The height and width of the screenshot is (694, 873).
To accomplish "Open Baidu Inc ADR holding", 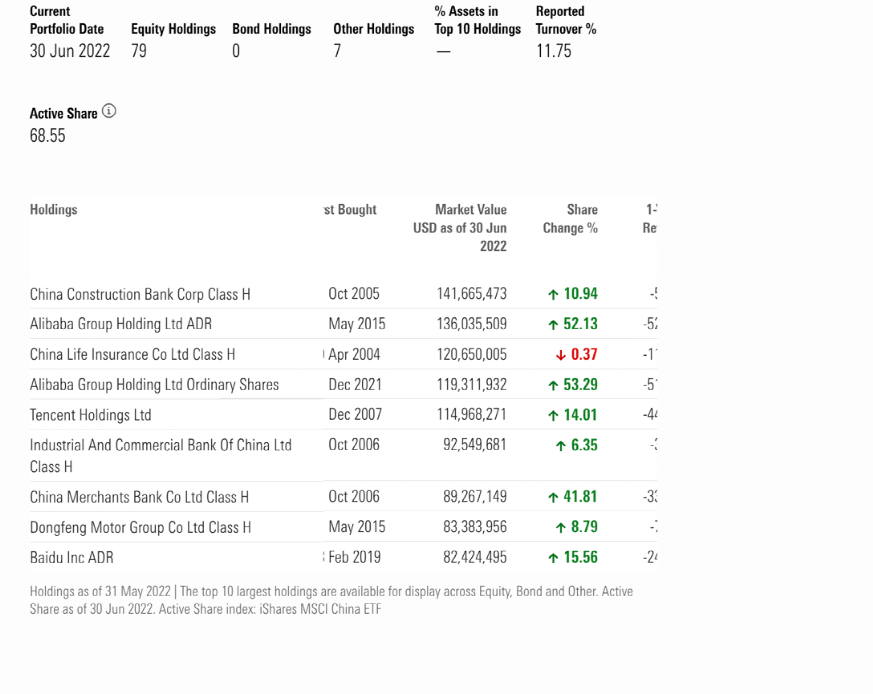I will (x=71, y=557).
